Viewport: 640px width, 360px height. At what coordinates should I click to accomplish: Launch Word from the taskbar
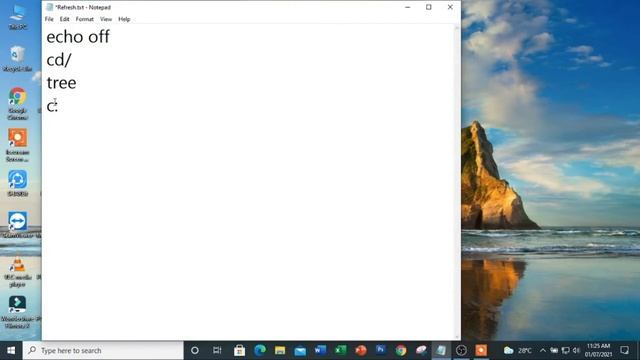click(320, 350)
